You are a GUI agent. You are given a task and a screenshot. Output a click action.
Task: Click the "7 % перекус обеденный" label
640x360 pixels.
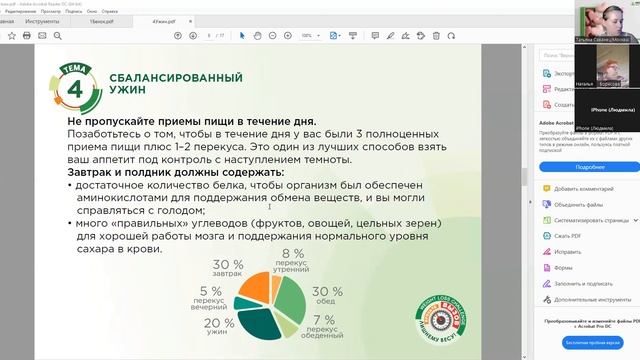point(322,327)
